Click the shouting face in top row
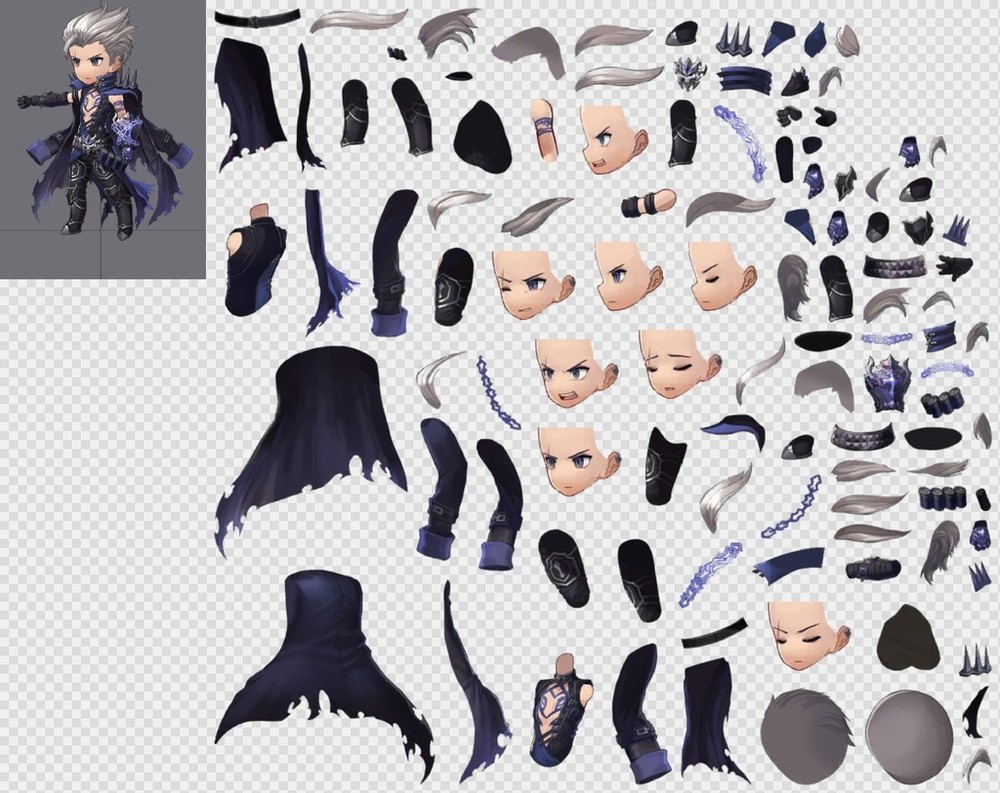Image resolution: width=1000 pixels, height=793 pixels. point(614,138)
